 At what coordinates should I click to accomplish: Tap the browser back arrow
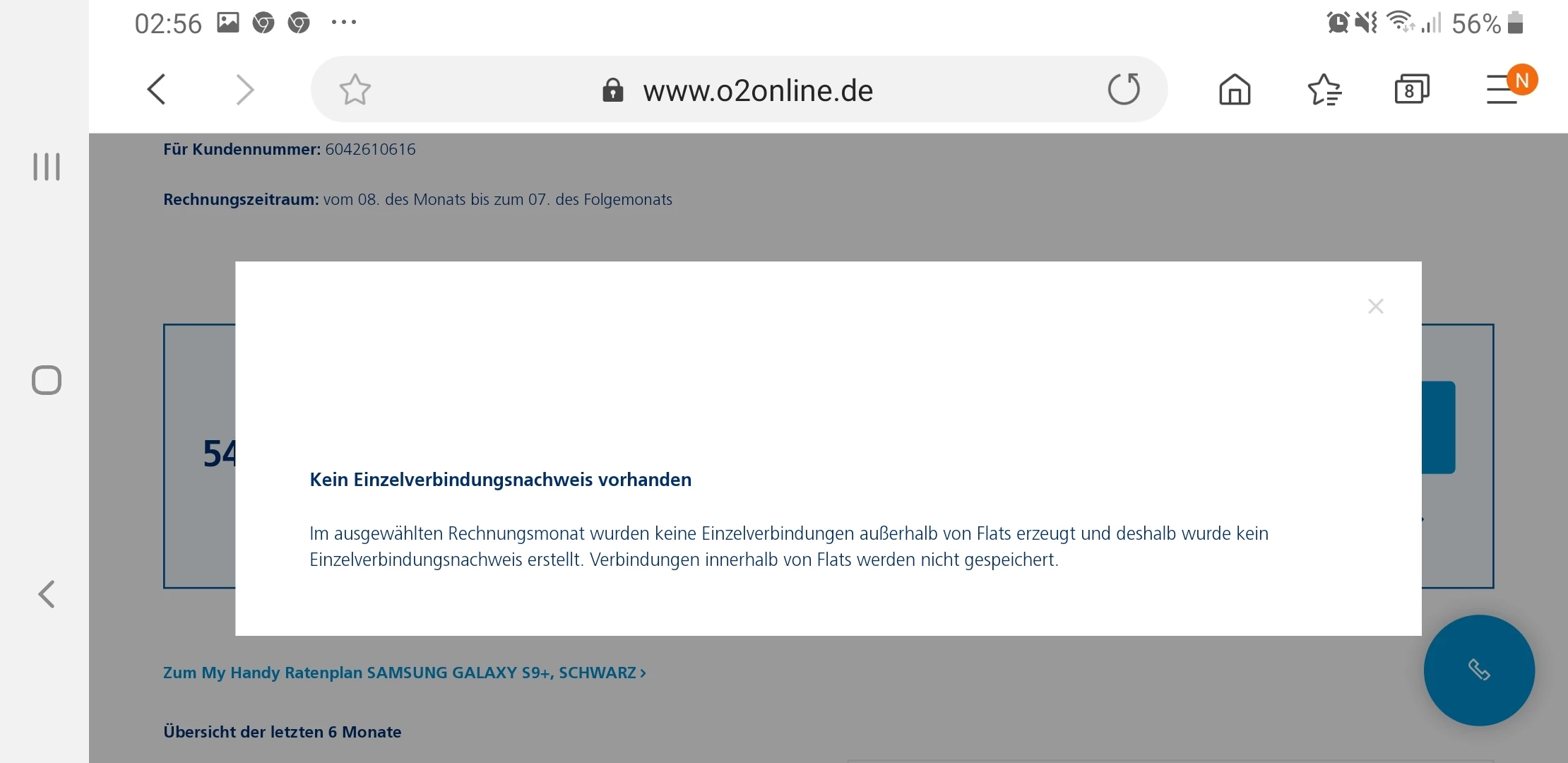[157, 90]
